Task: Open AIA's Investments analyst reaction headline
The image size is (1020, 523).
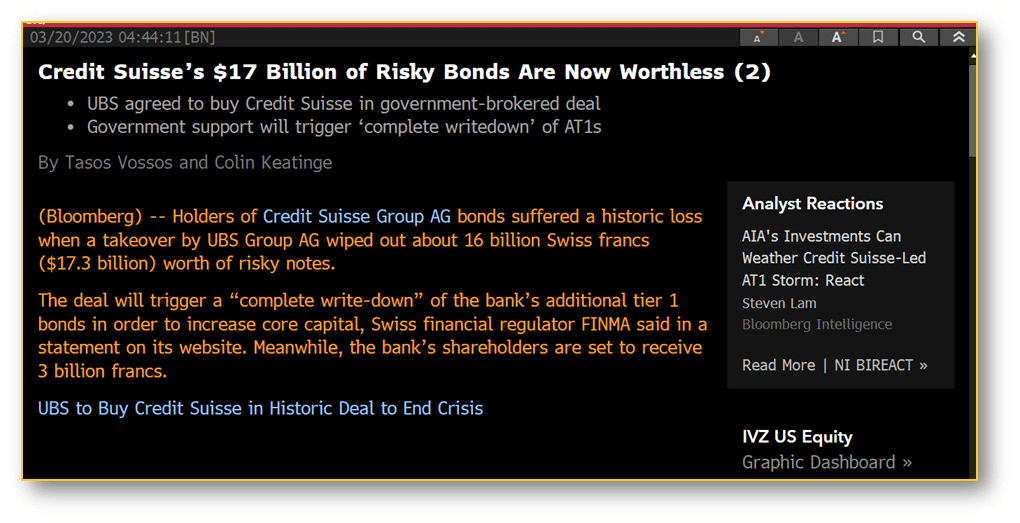Action: pyautogui.click(x=834, y=258)
